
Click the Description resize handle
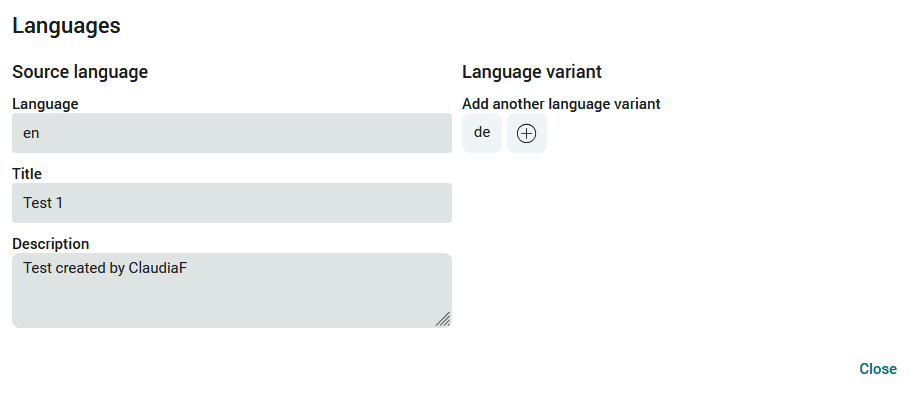click(443, 319)
